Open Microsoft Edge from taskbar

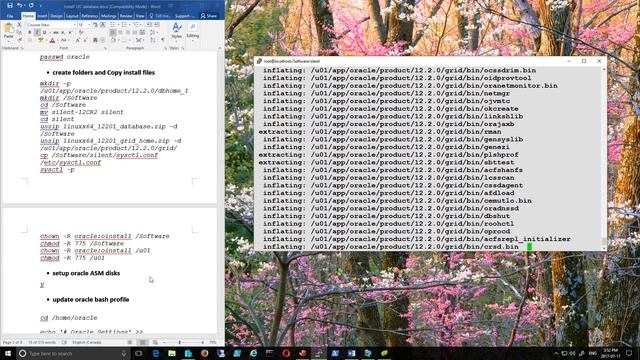click(156, 353)
